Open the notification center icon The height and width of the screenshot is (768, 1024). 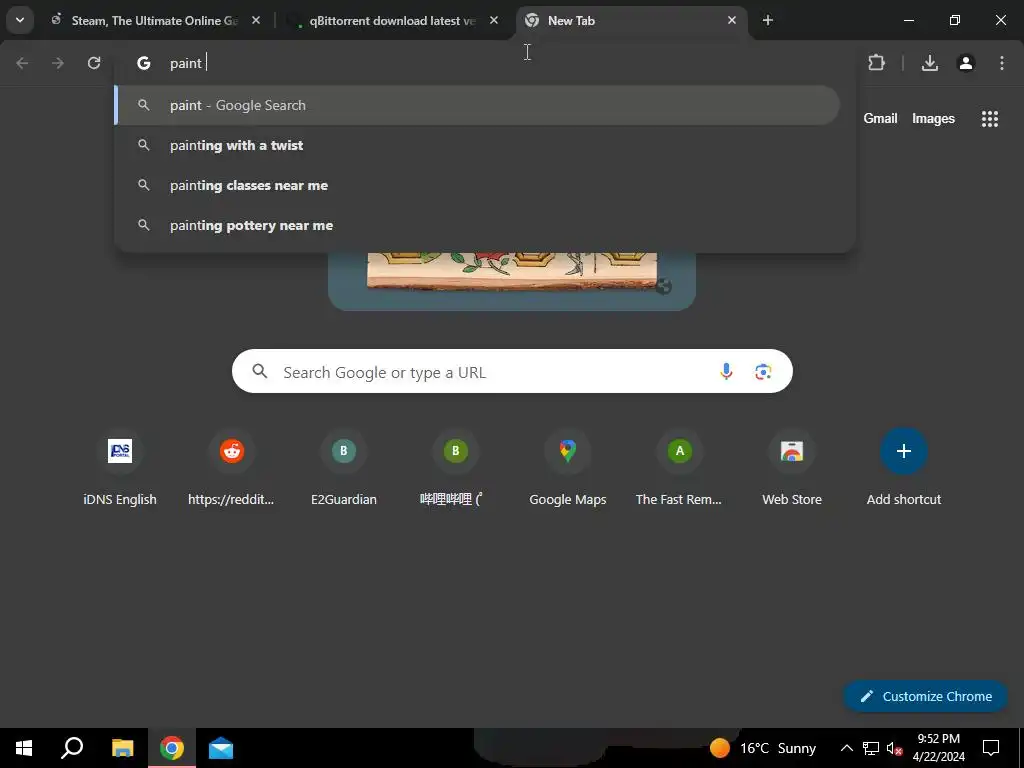click(991, 748)
